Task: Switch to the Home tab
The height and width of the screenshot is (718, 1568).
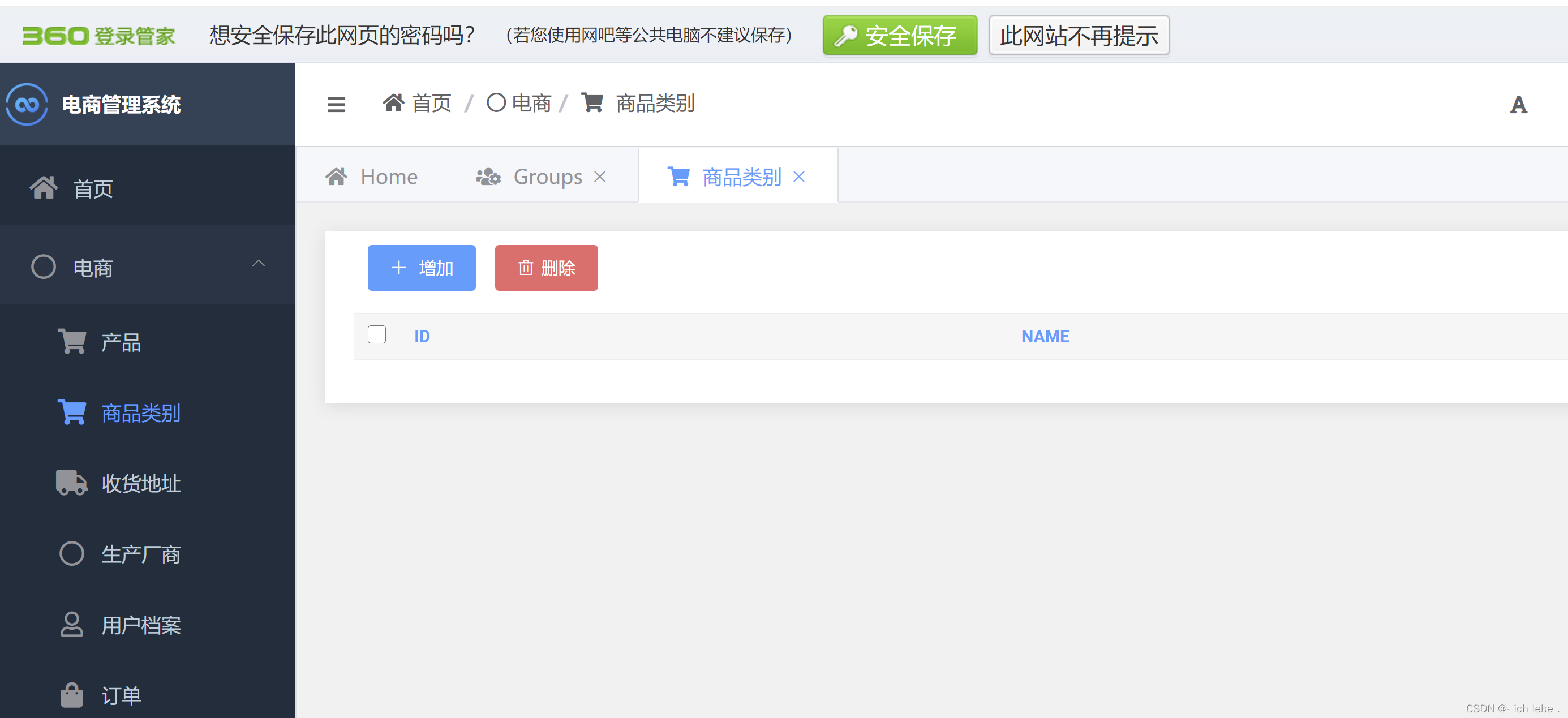Action: tap(388, 176)
